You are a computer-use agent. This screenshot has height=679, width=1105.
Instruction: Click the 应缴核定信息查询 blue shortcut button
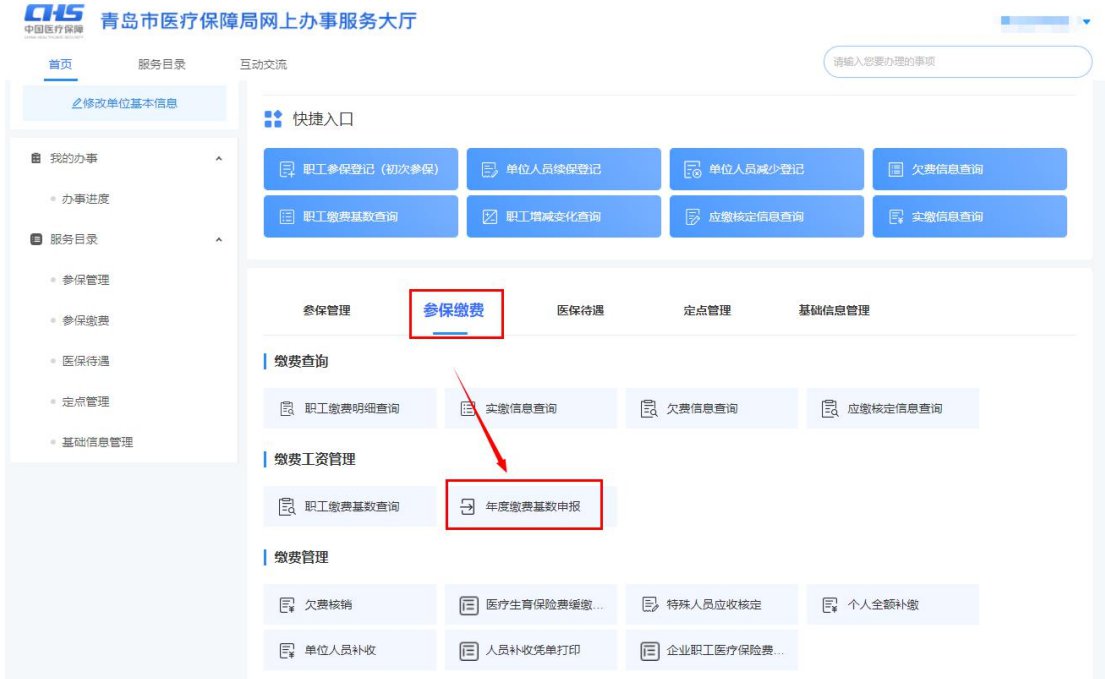[x=767, y=216]
